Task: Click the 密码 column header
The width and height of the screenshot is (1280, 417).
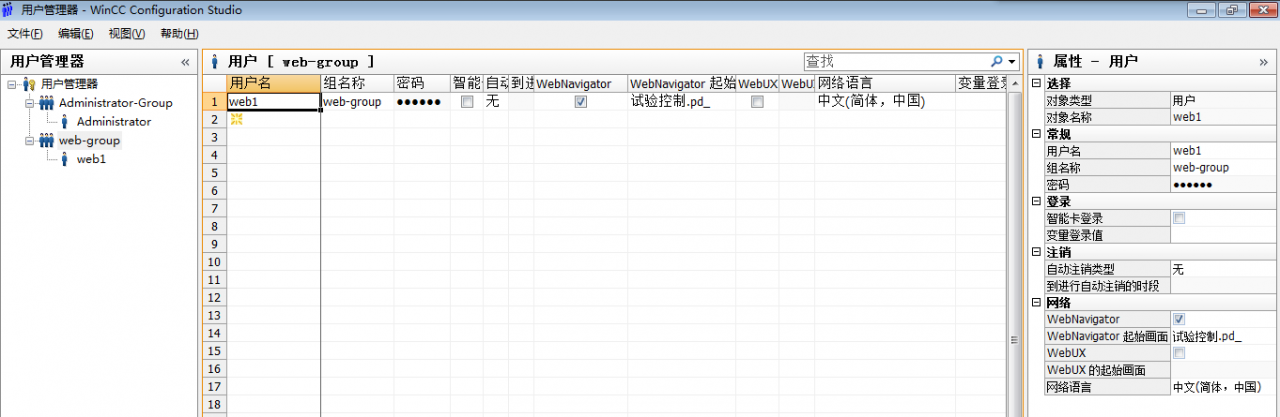Action: (421, 84)
